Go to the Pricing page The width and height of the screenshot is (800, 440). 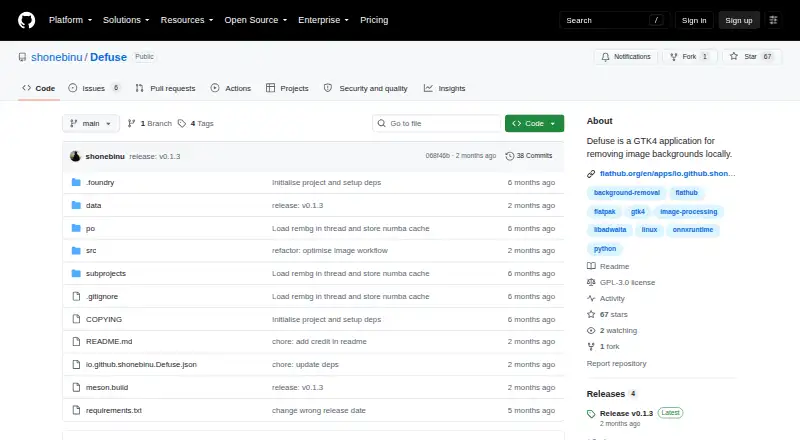tap(374, 20)
